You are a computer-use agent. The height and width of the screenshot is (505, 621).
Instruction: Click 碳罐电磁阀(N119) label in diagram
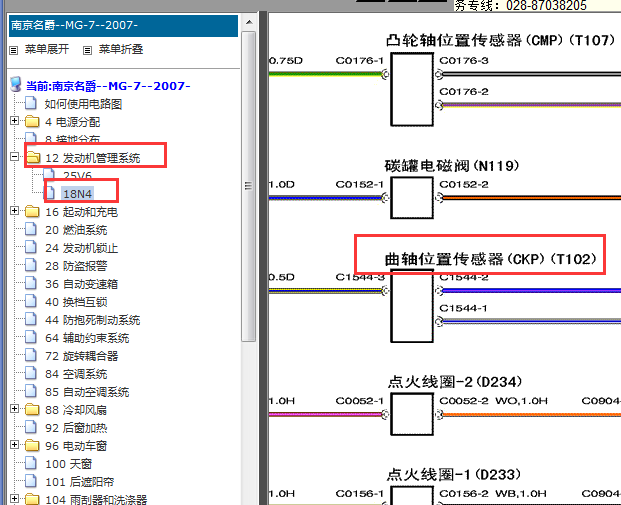[x=451, y=166]
